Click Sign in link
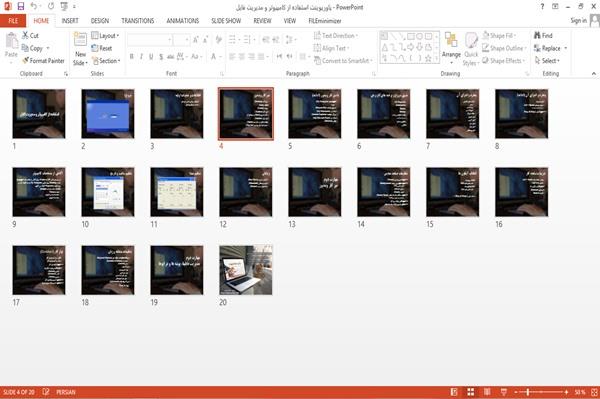This screenshot has height=399, width=600. tap(578, 20)
